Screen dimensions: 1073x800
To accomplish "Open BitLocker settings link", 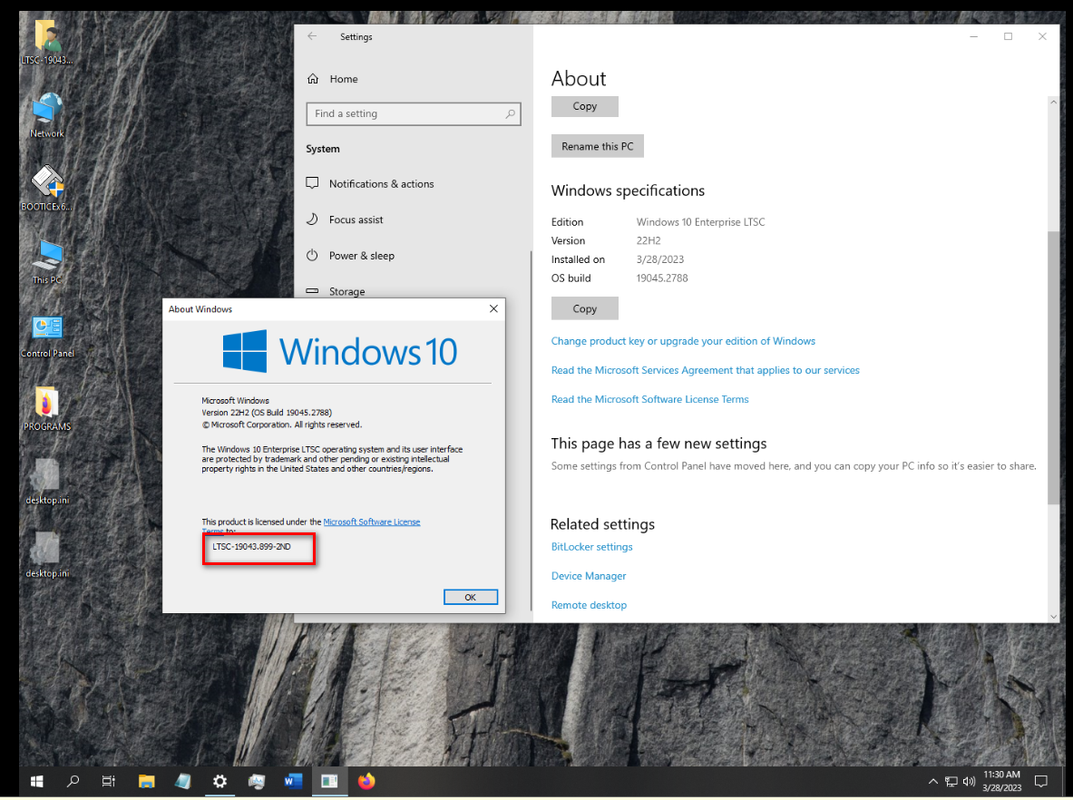I will (x=591, y=546).
